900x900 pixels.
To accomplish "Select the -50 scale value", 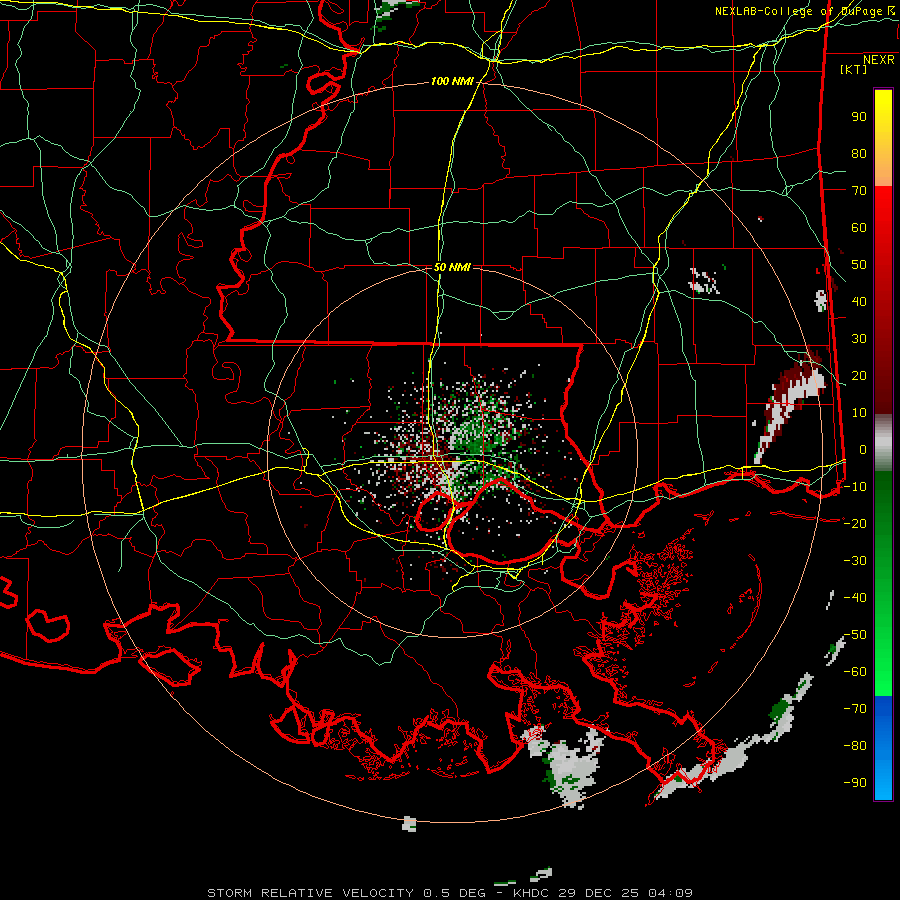I will pyautogui.click(x=855, y=635).
